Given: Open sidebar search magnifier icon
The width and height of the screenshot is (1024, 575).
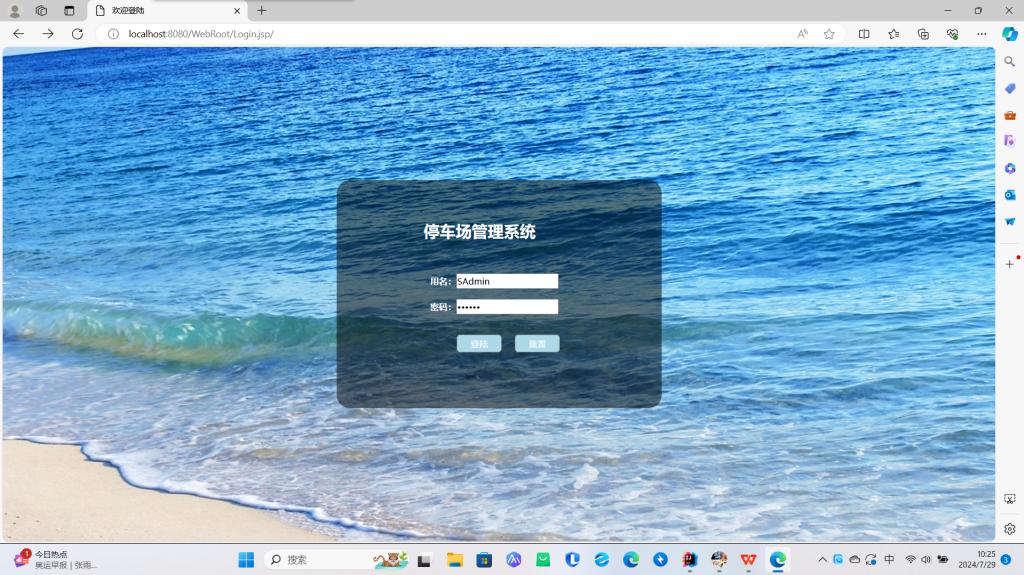Looking at the screenshot, I should pos(1010,62).
